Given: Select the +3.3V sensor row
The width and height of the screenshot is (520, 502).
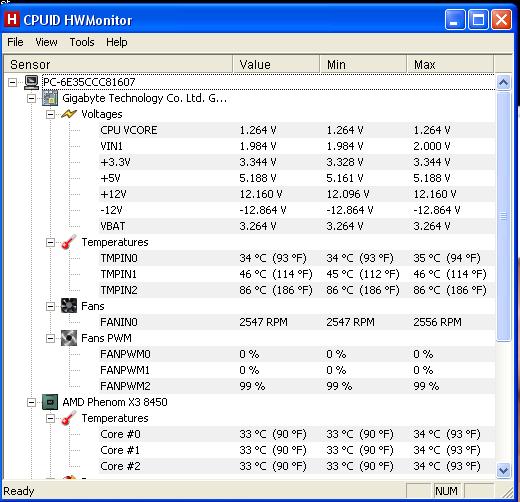Looking at the screenshot, I should (297, 162).
